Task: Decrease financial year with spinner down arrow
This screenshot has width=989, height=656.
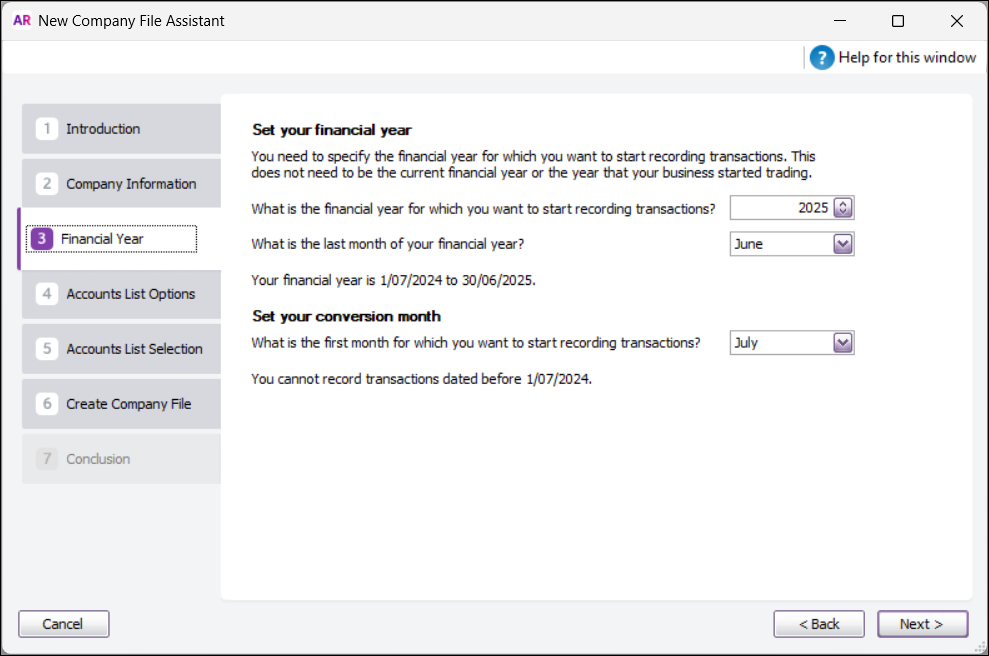Action: tap(843, 211)
